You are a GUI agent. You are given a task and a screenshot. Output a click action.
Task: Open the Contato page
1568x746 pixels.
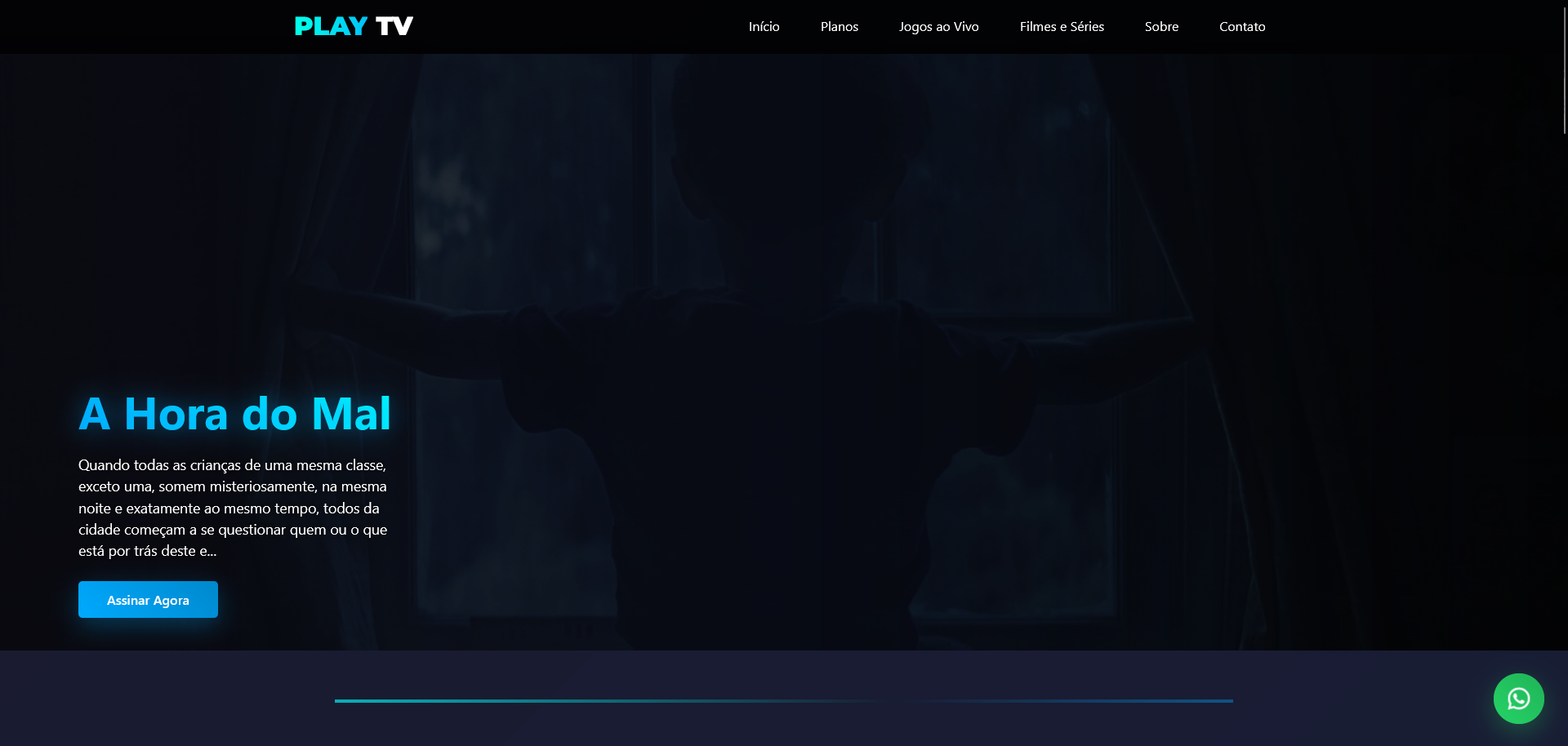(1241, 26)
